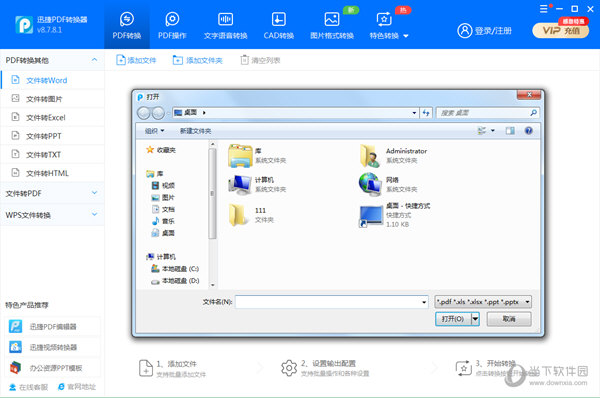
Task: Open the PDF转换 tab
Action: coord(127,25)
